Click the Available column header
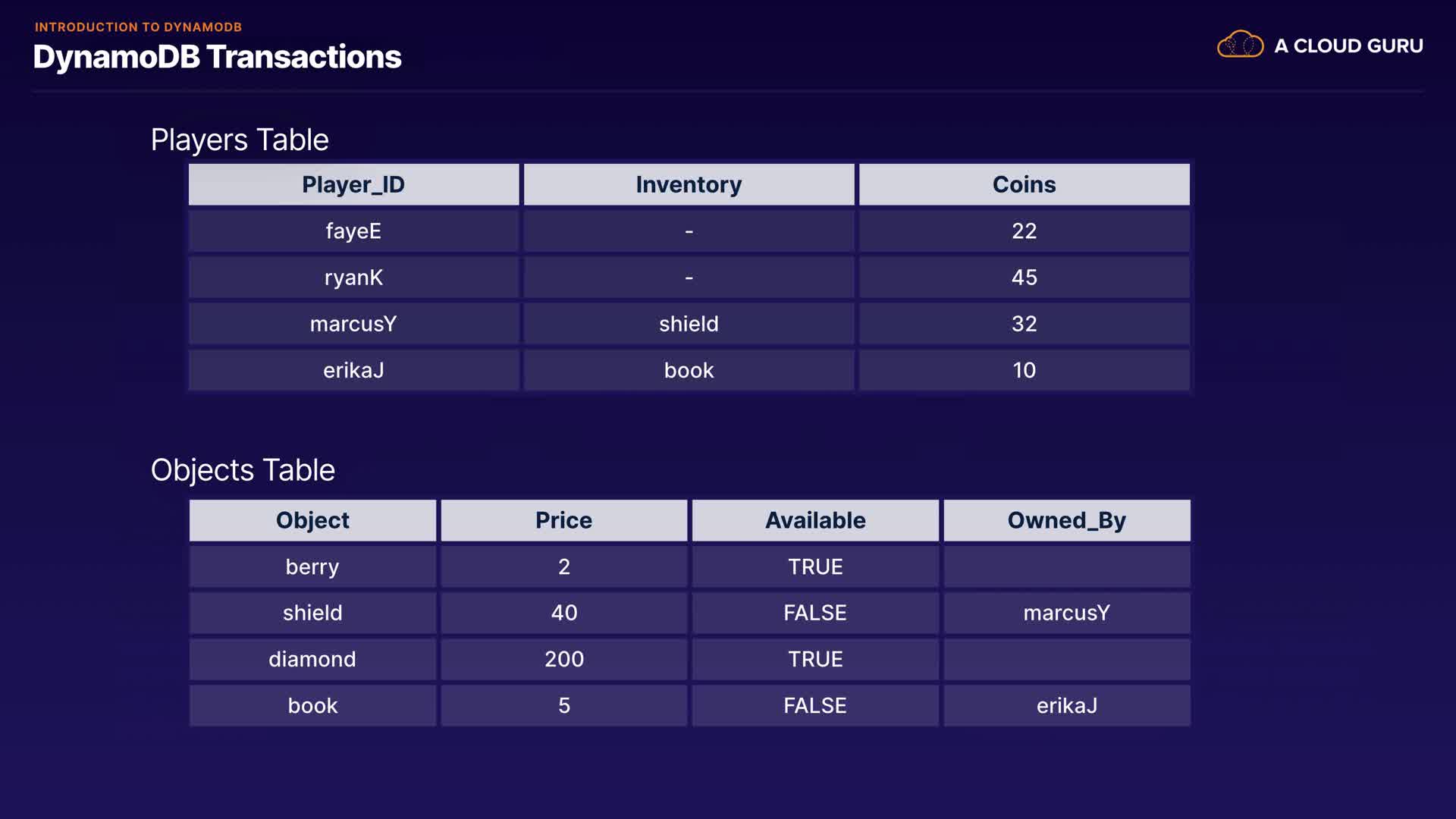 point(815,520)
